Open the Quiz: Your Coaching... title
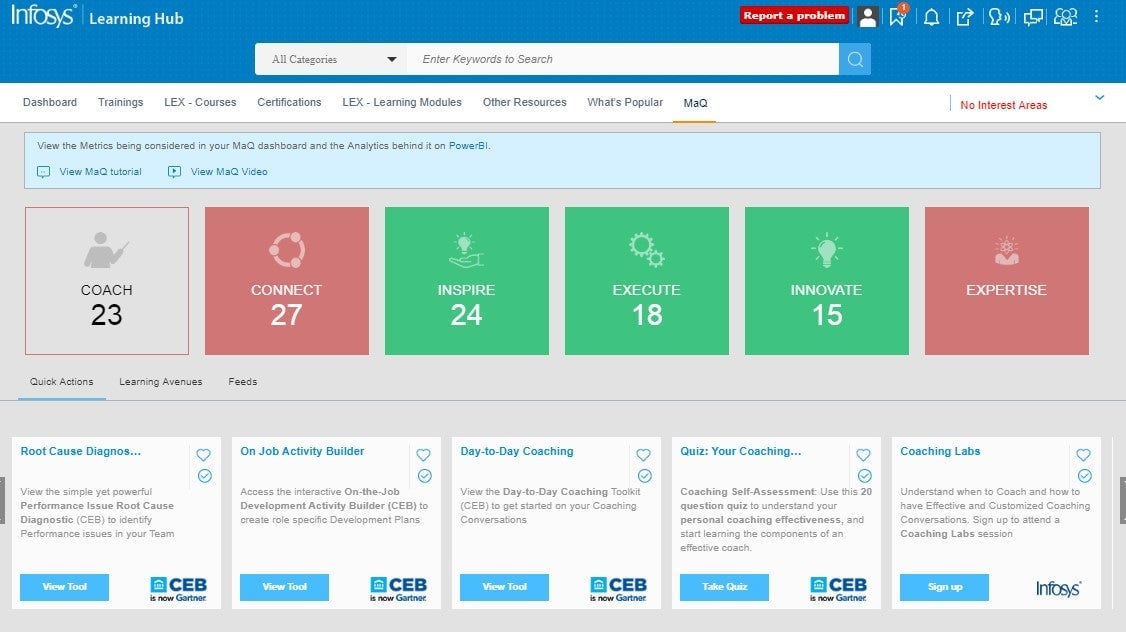Viewport: 1126px width, 632px height. pos(740,452)
